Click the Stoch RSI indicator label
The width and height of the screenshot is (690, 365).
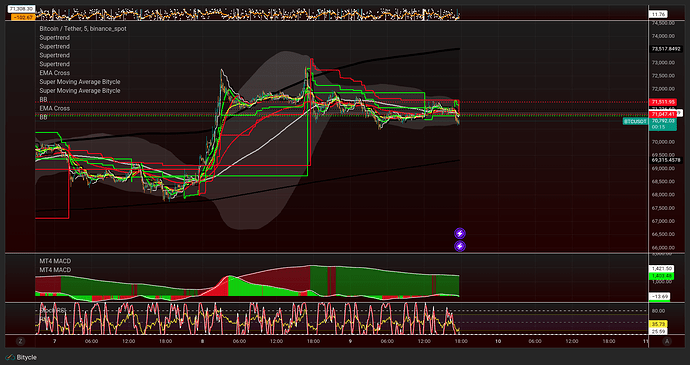coord(52,311)
